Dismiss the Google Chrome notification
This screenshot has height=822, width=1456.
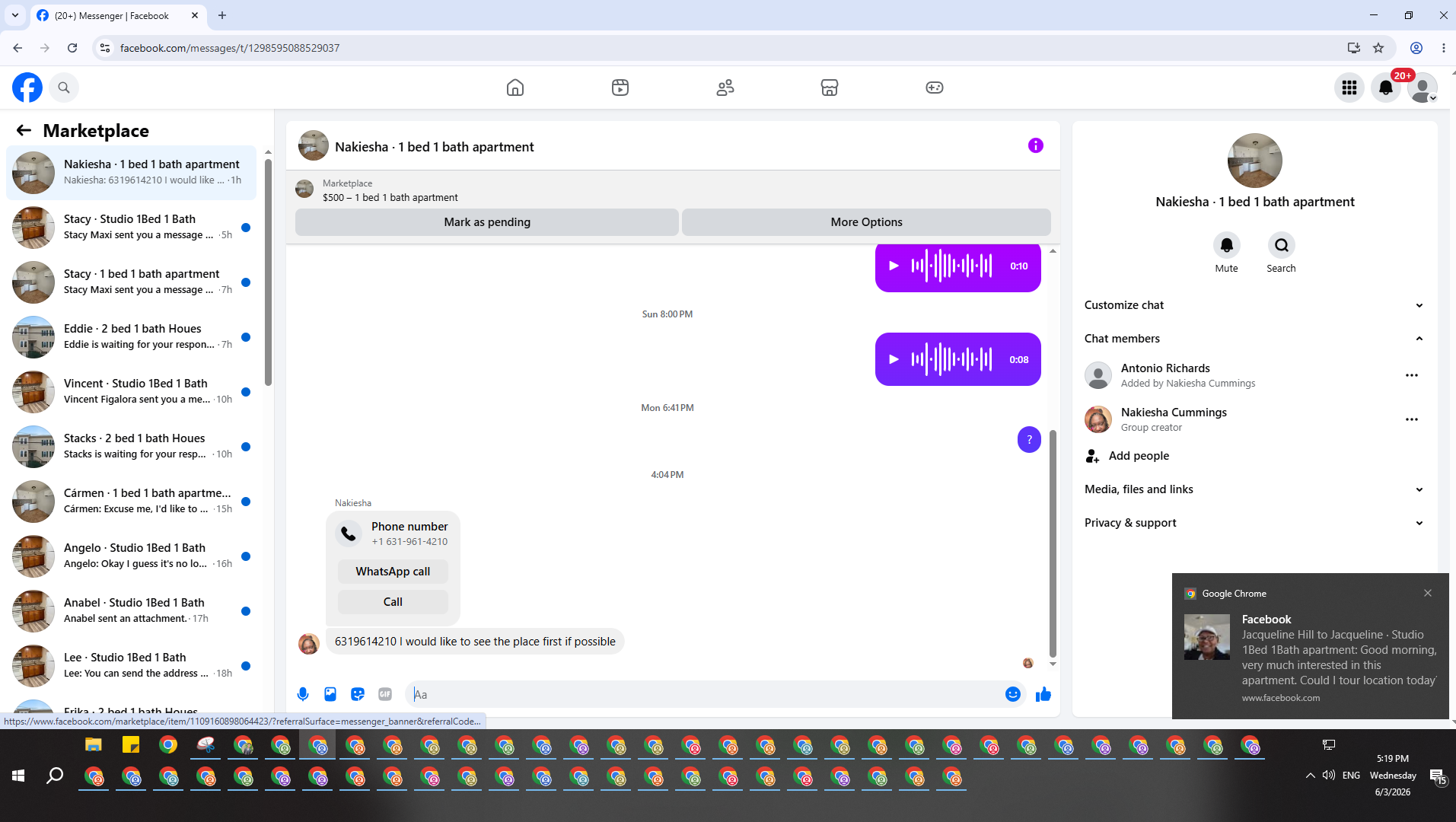coord(1428,593)
